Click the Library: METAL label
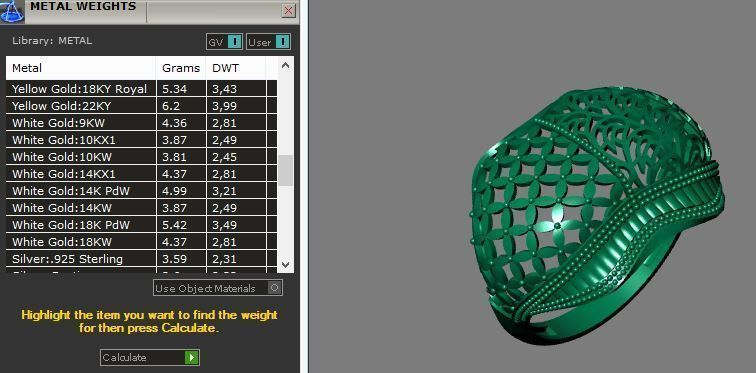The width and height of the screenshot is (756, 373). [52, 41]
